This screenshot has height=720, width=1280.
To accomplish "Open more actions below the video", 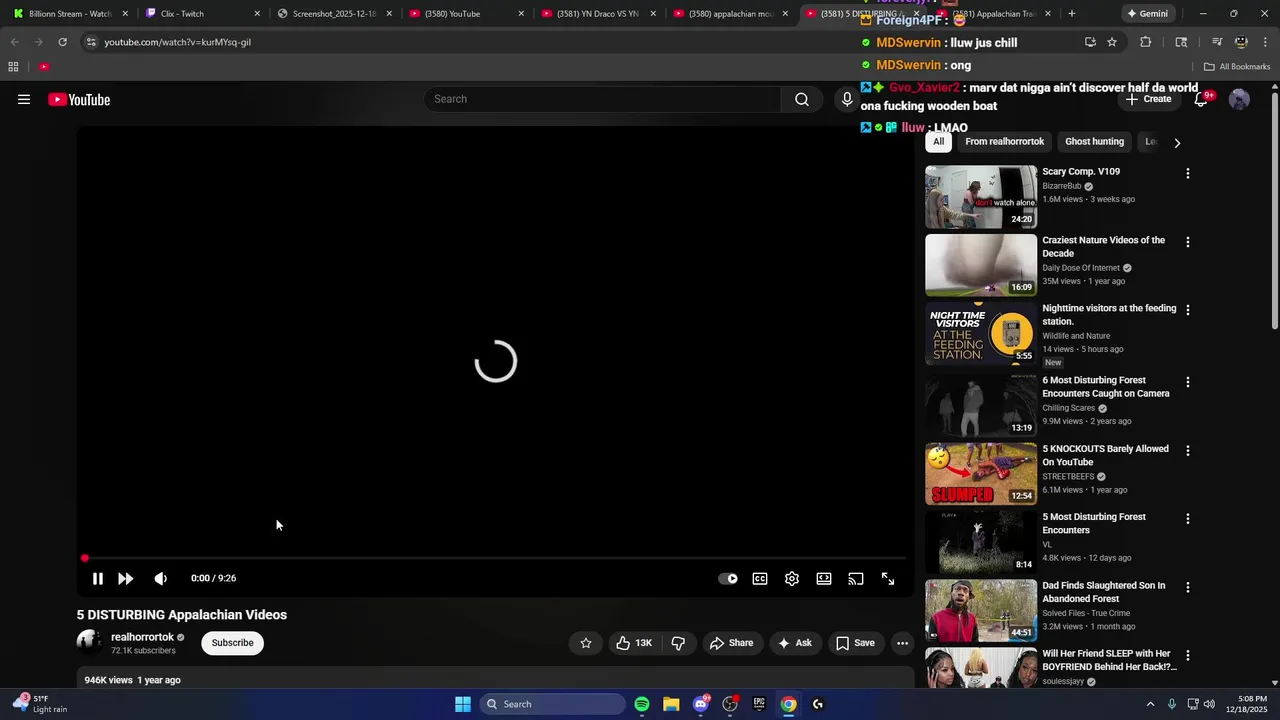I will click(x=902, y=643).
